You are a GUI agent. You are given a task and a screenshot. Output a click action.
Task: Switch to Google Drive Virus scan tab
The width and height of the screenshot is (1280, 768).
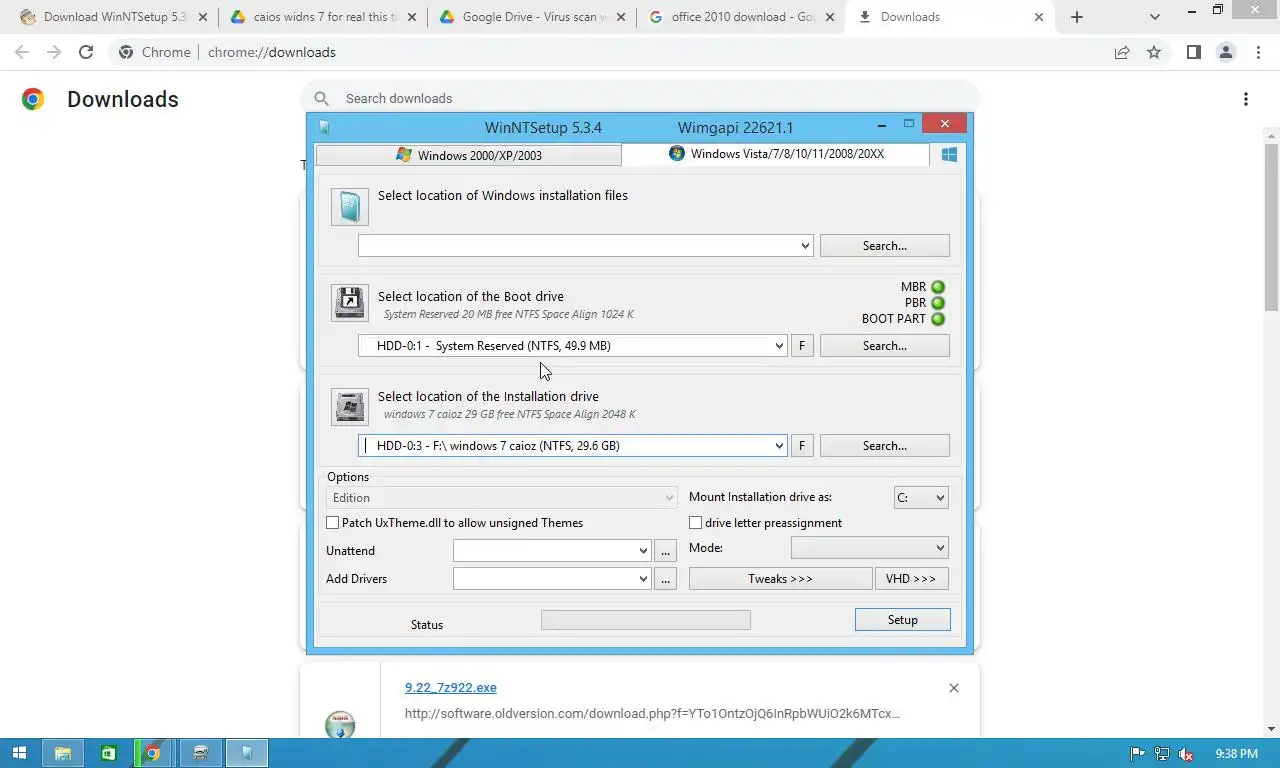[530, 17]
